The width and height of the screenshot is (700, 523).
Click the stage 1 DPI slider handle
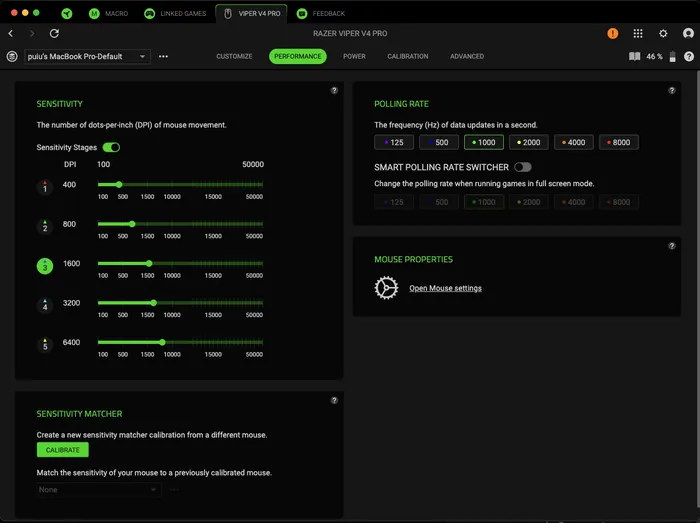coord(119,184)
